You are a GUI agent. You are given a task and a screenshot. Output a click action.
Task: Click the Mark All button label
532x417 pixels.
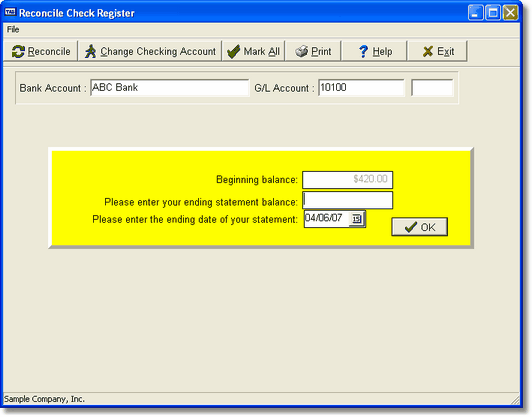pyautogui.click(x=262, y=52)
